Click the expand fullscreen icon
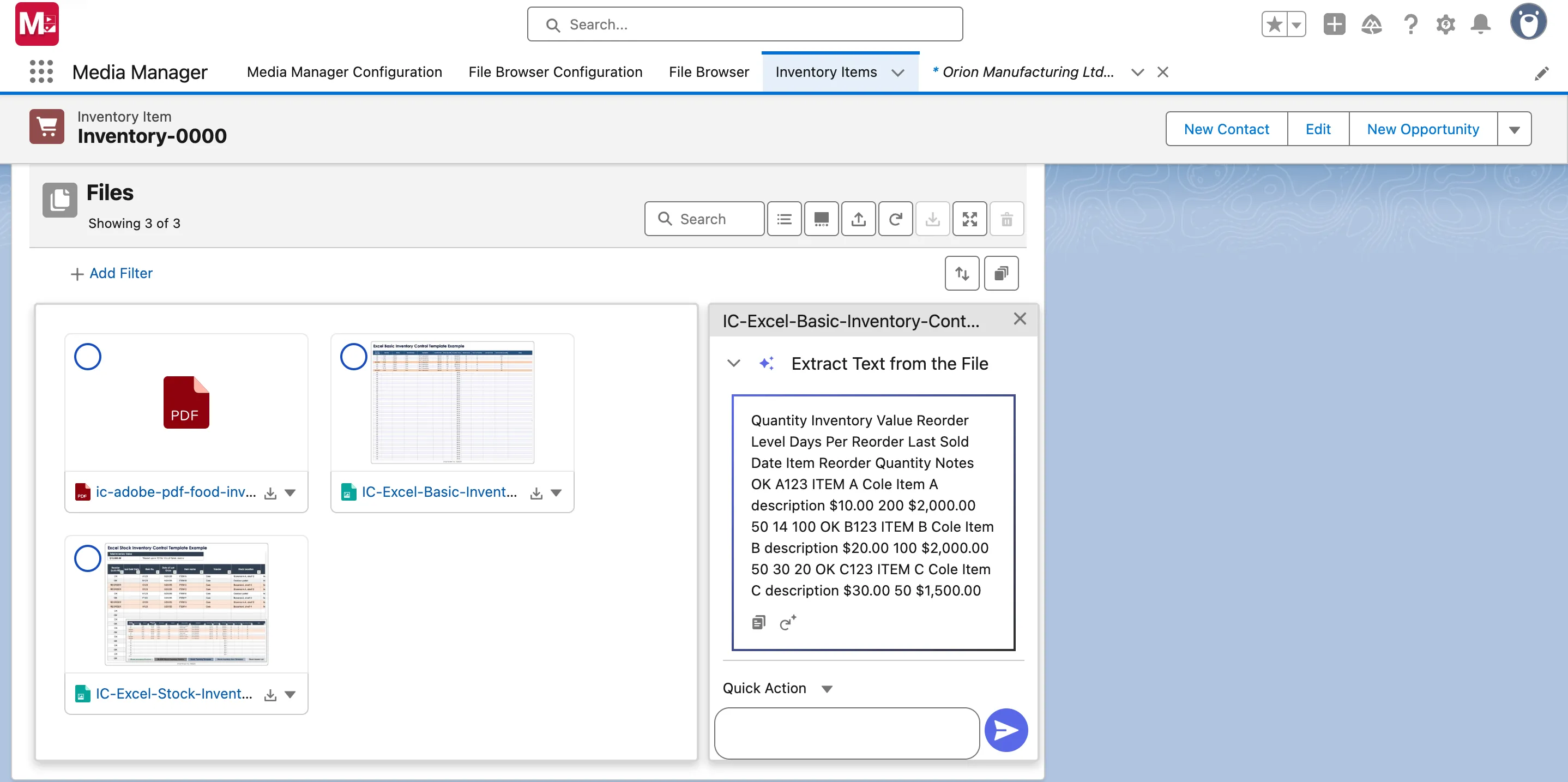The image size is (1568, 782). [969, 219]
